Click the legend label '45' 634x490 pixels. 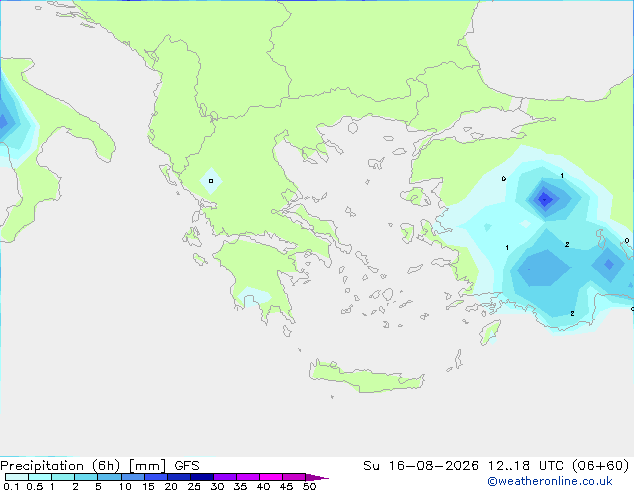[x=286, y=486]
